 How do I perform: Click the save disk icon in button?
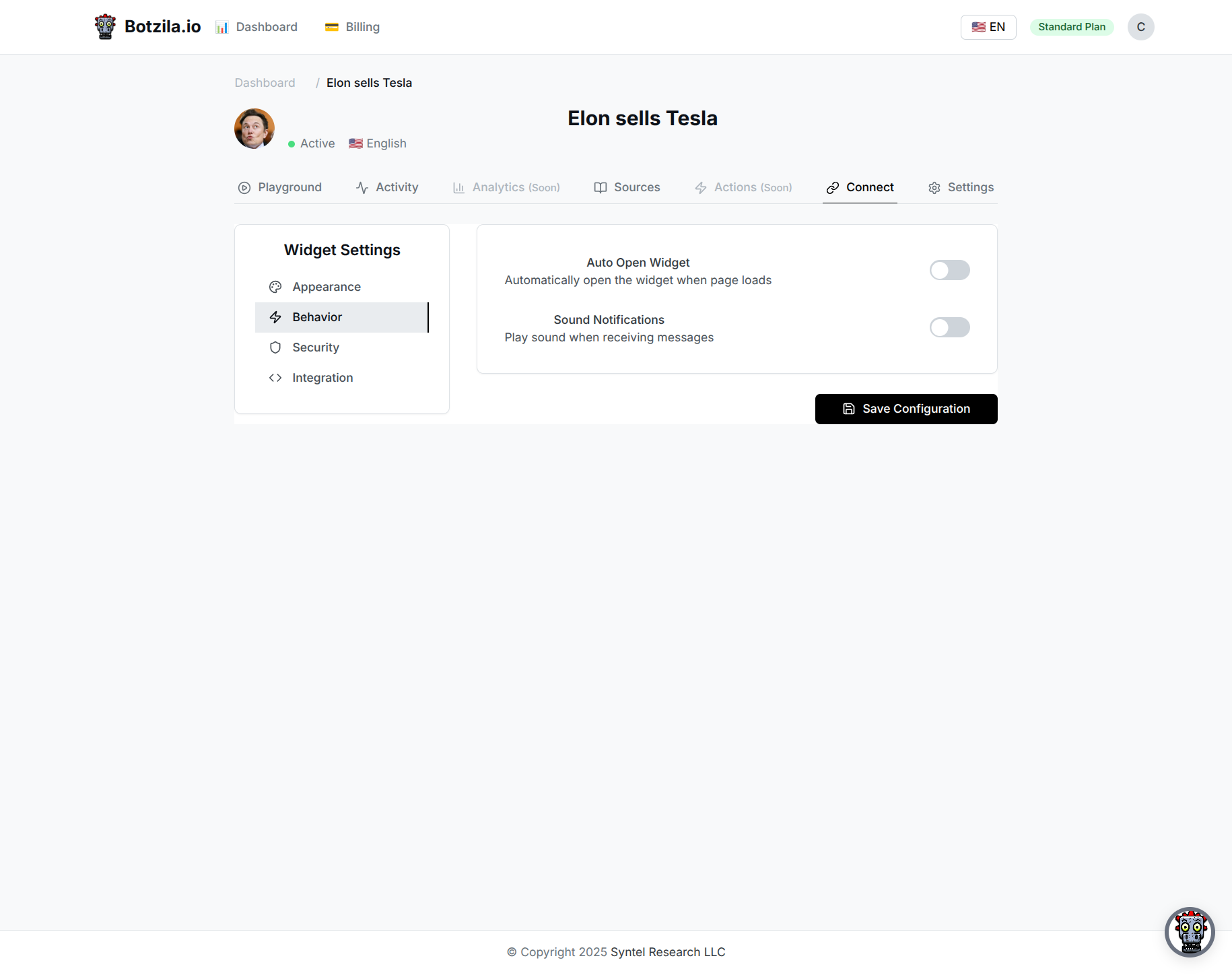(x=849, y=409)
